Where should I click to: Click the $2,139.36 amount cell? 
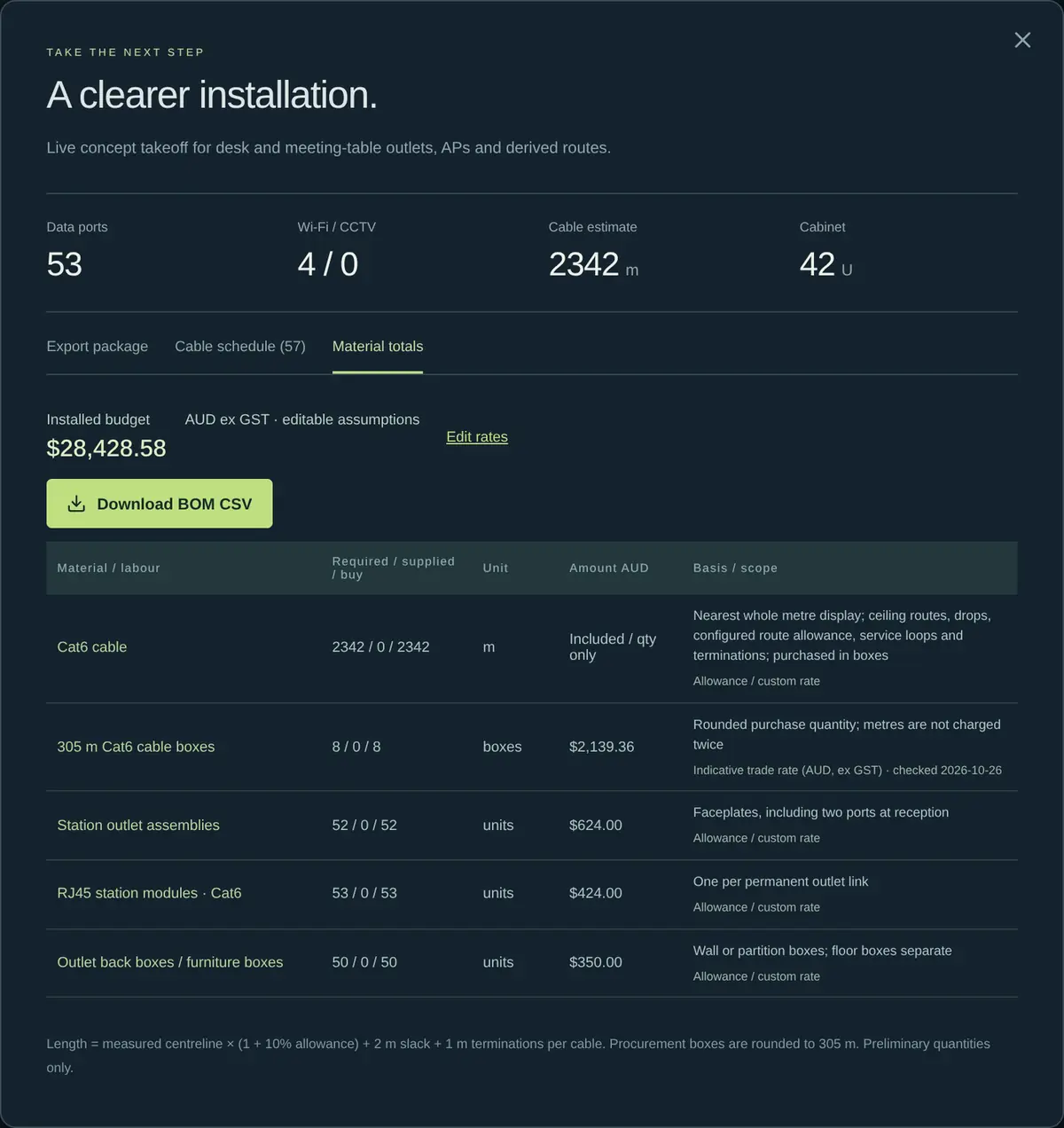click(602, 747)
